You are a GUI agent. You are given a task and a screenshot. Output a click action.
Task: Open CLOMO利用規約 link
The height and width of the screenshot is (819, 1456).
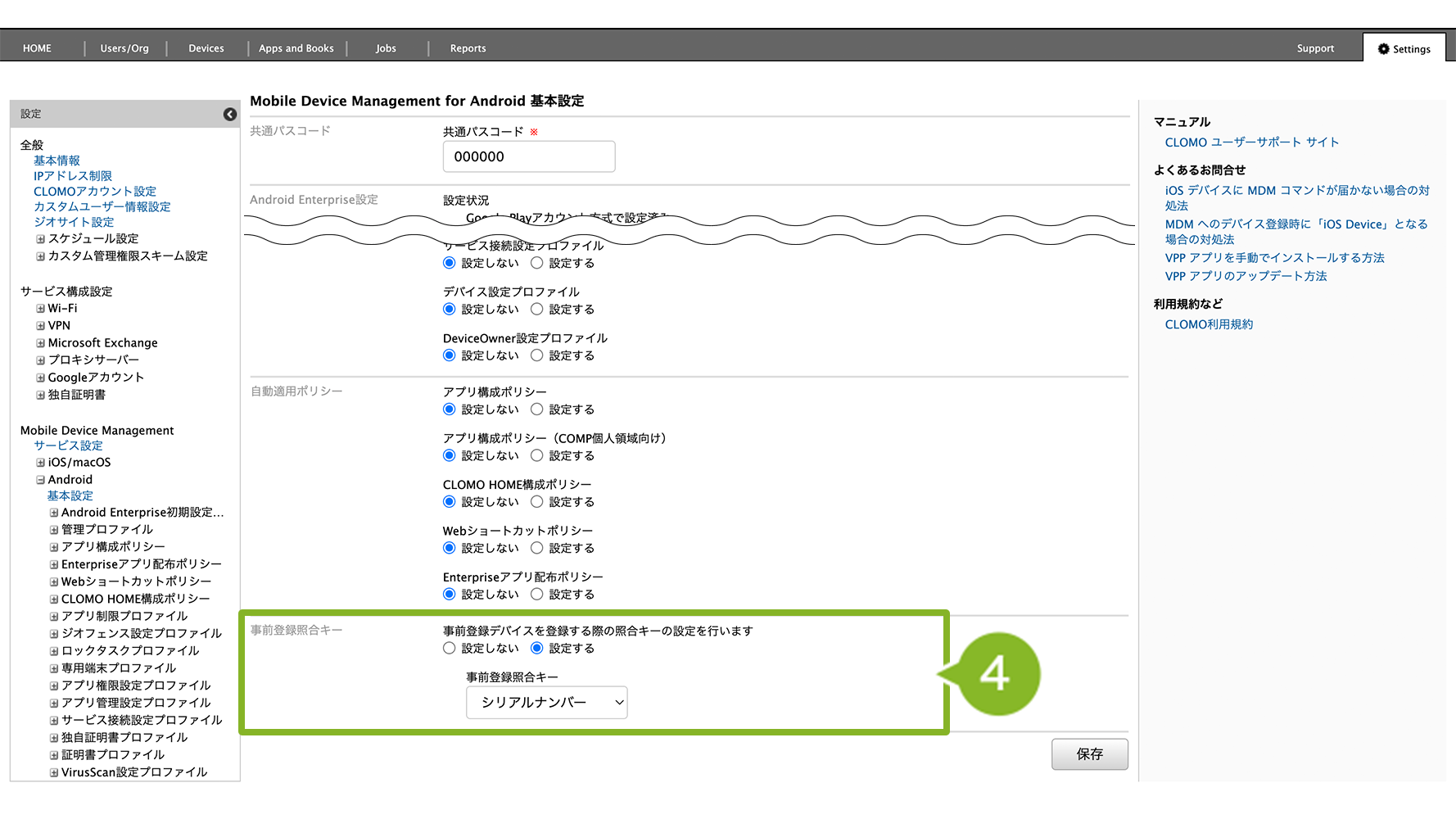1209,325
